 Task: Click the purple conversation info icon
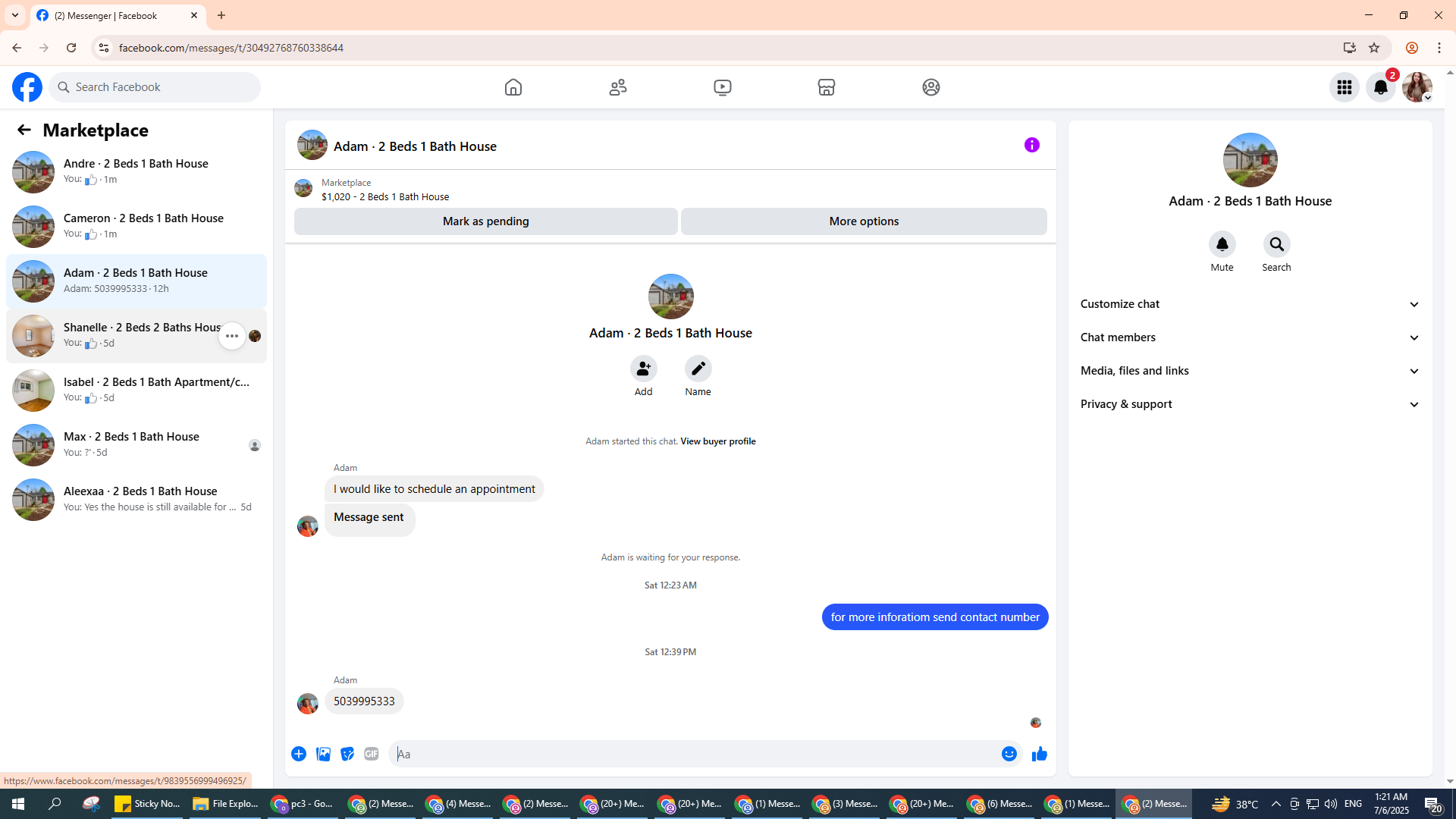1031,145
